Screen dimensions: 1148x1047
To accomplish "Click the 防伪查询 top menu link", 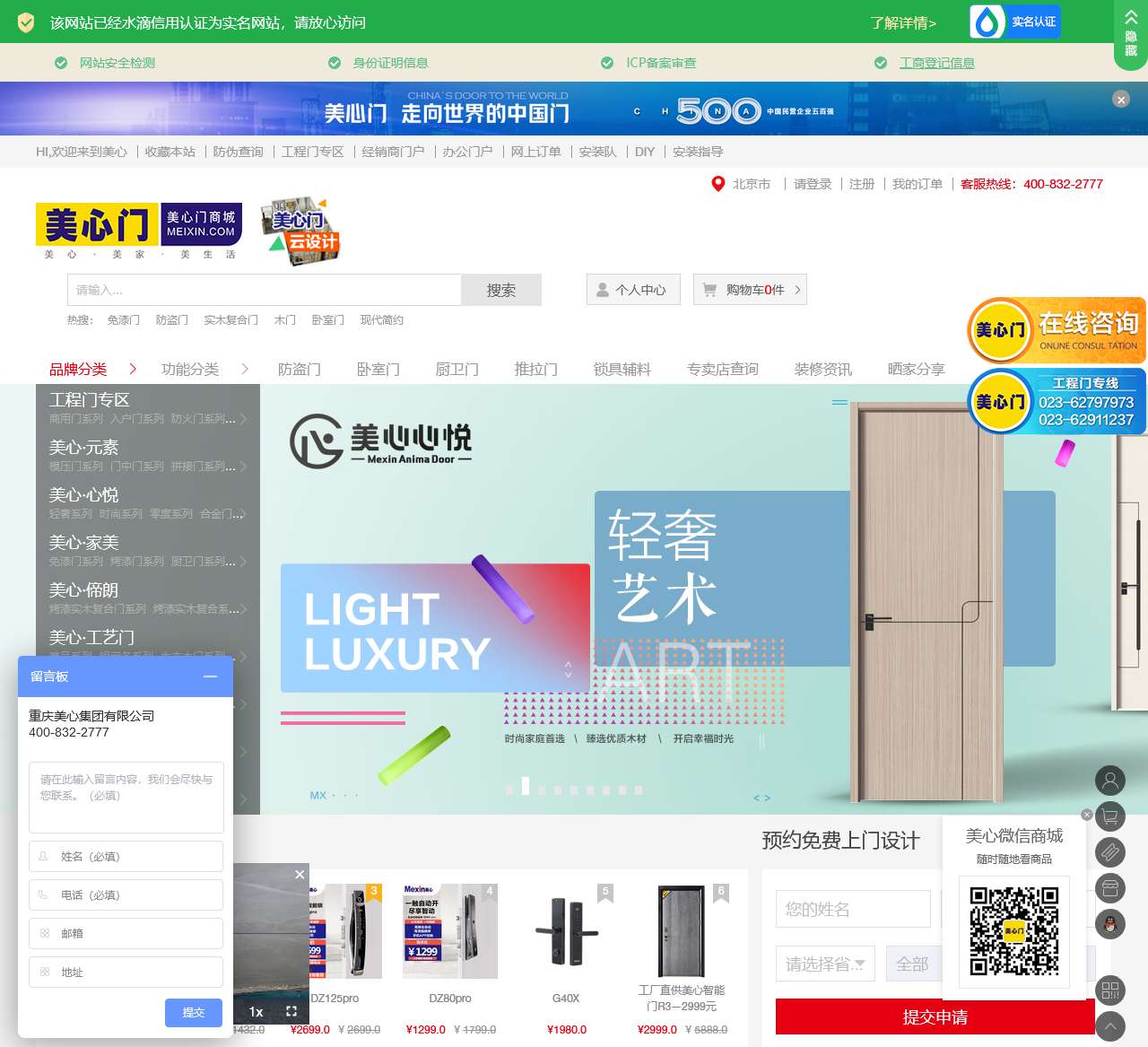I will coord(239,152).
